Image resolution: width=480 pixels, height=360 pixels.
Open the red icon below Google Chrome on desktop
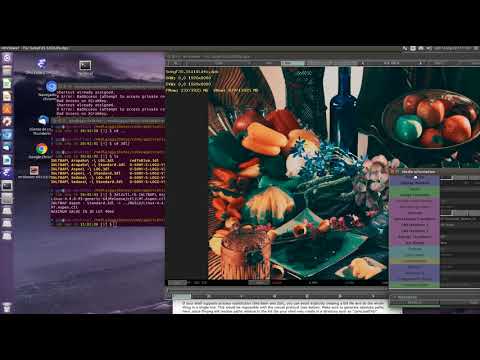click(34, 171)
